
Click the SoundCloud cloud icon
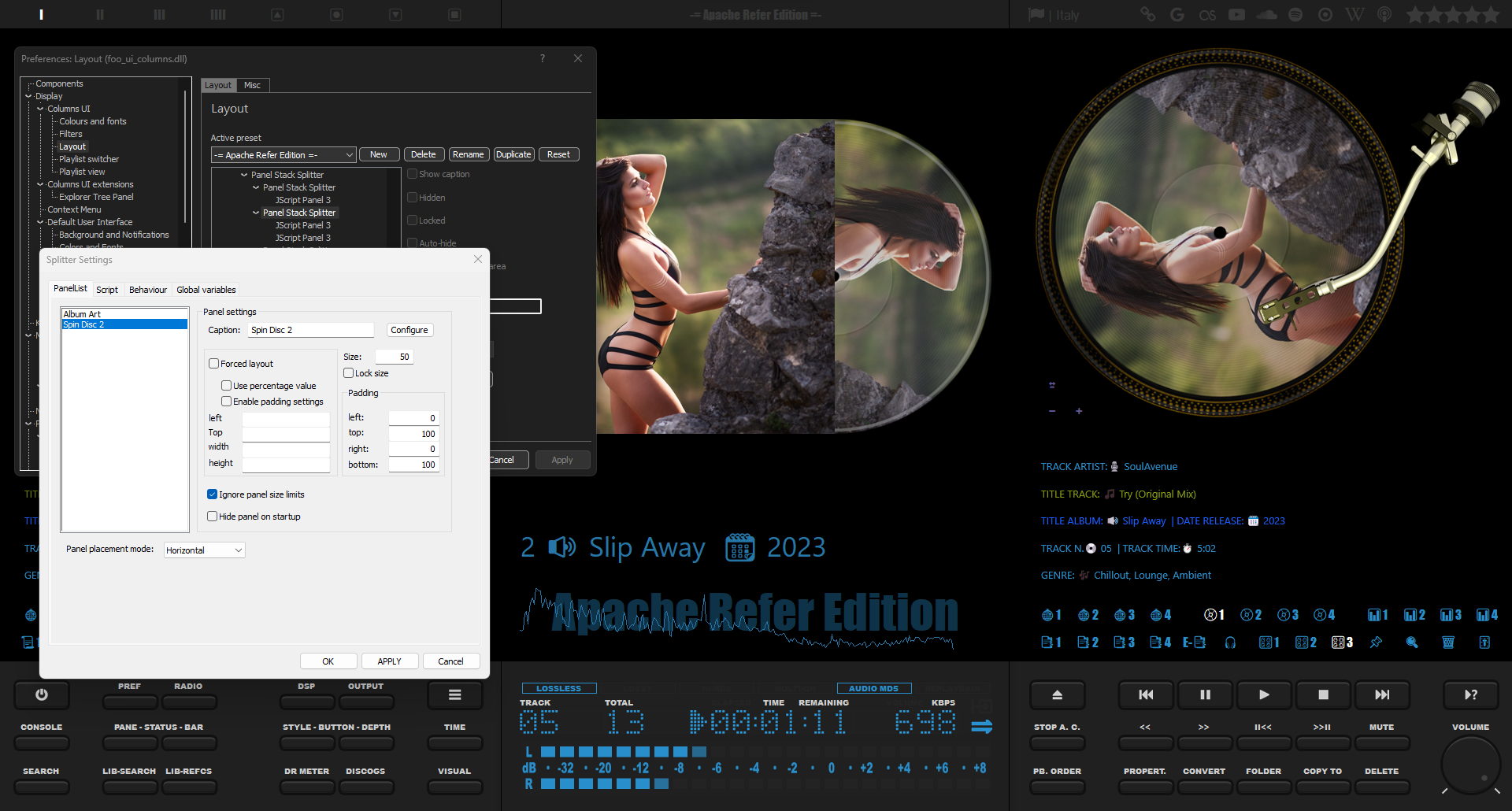coord(1266,15)
